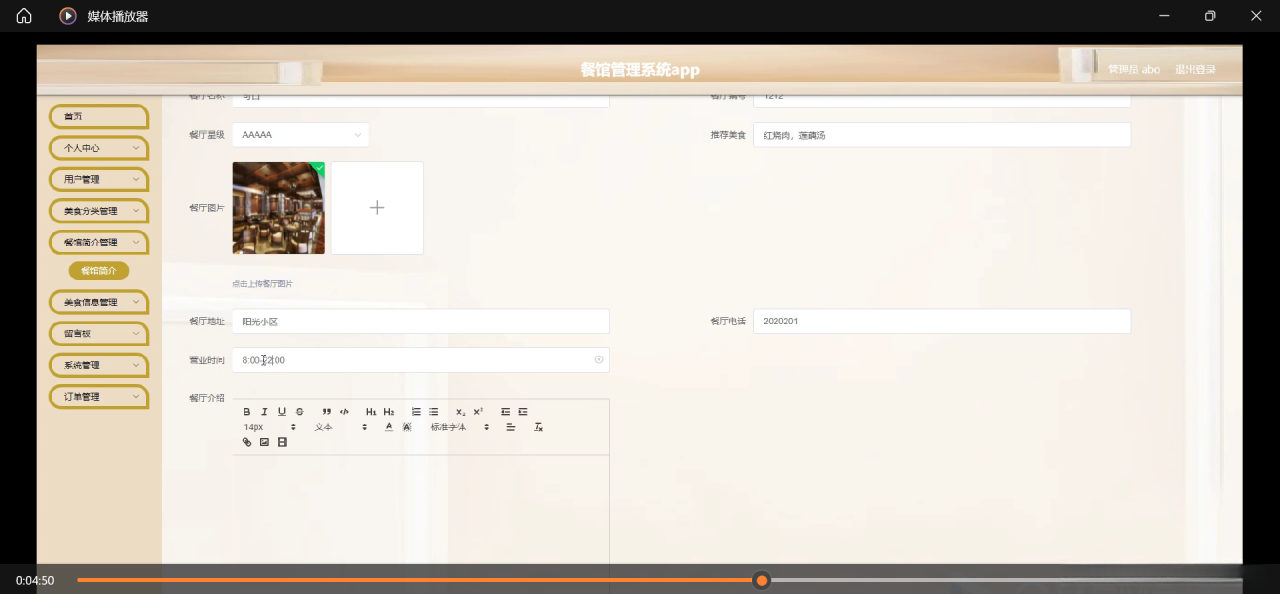Apply superscript formatting

tap(478, 412)
